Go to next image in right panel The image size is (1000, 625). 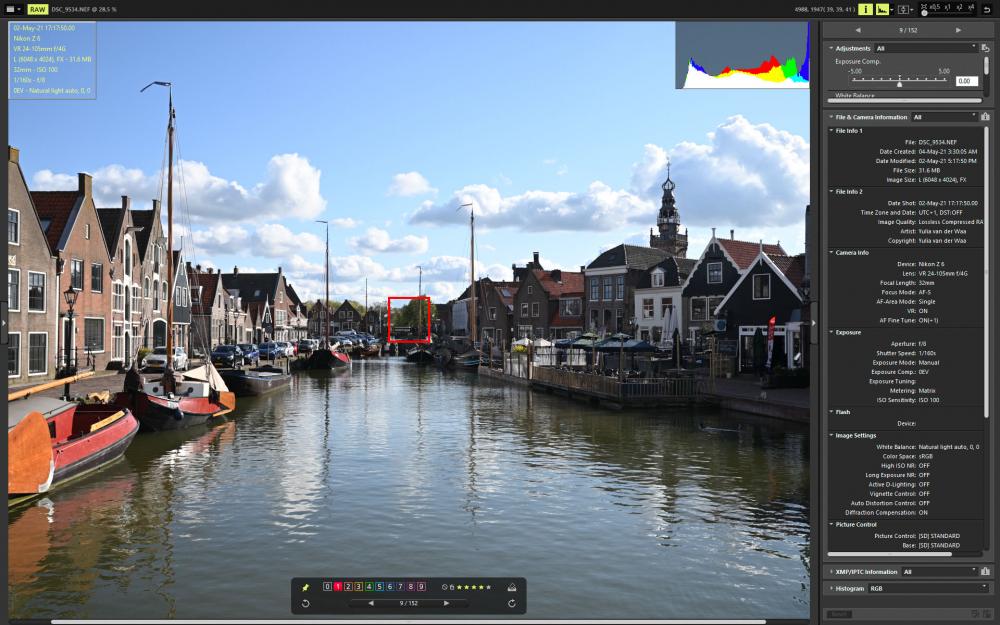pyautogui.click(x=958, y=30)
